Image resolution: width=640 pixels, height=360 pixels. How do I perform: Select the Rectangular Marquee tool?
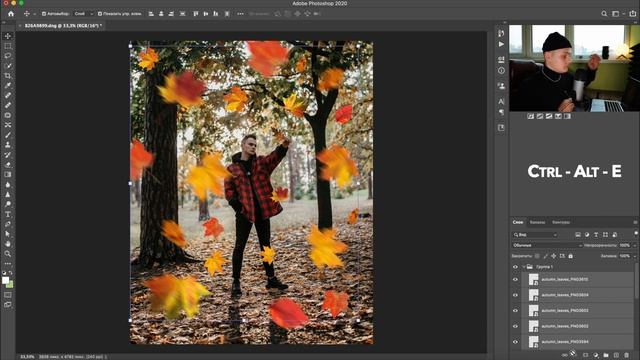[8, 46]
